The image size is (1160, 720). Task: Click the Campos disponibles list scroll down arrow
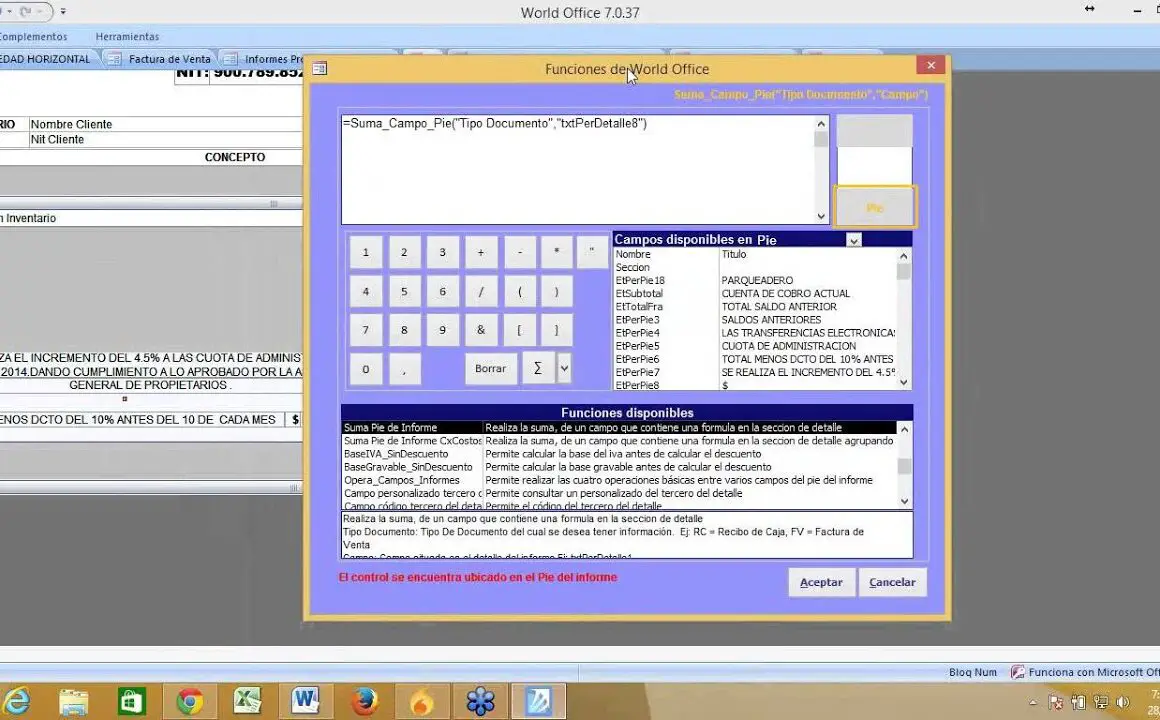903,383
